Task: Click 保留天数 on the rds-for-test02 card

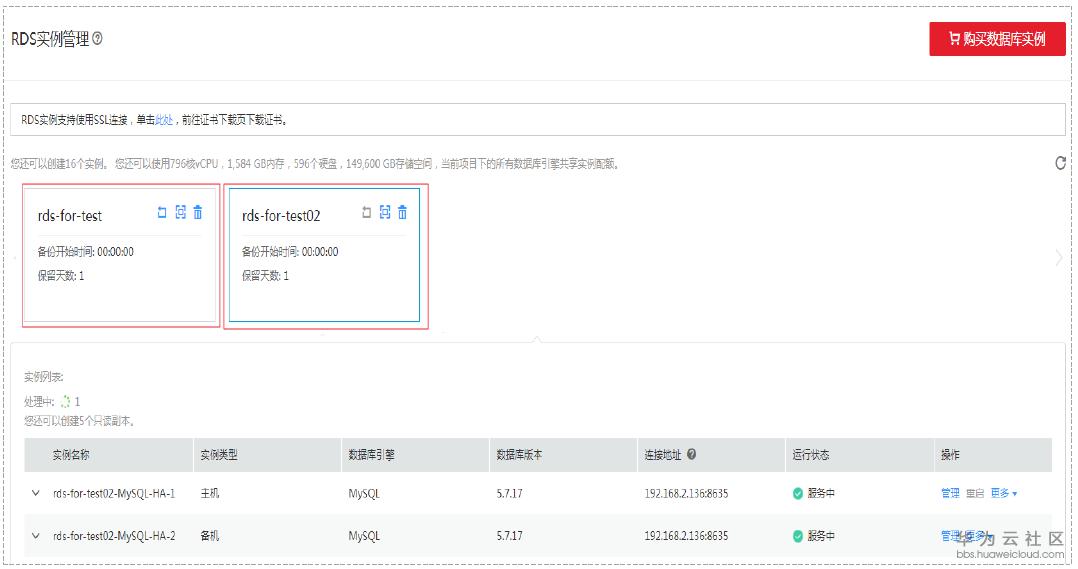Action: [x=265, y=276]
